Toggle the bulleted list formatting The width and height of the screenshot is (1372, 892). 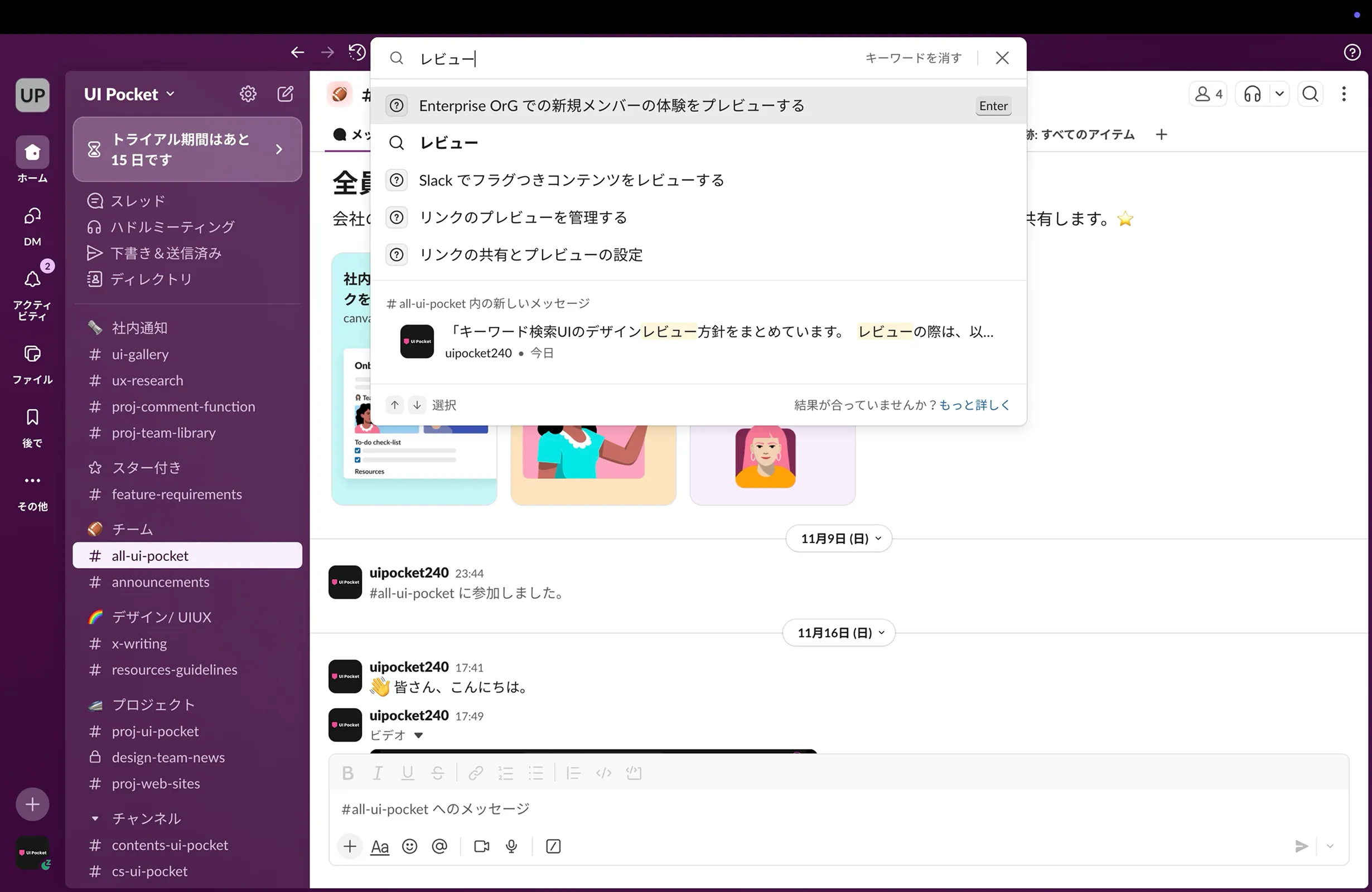tap(535, 773)
